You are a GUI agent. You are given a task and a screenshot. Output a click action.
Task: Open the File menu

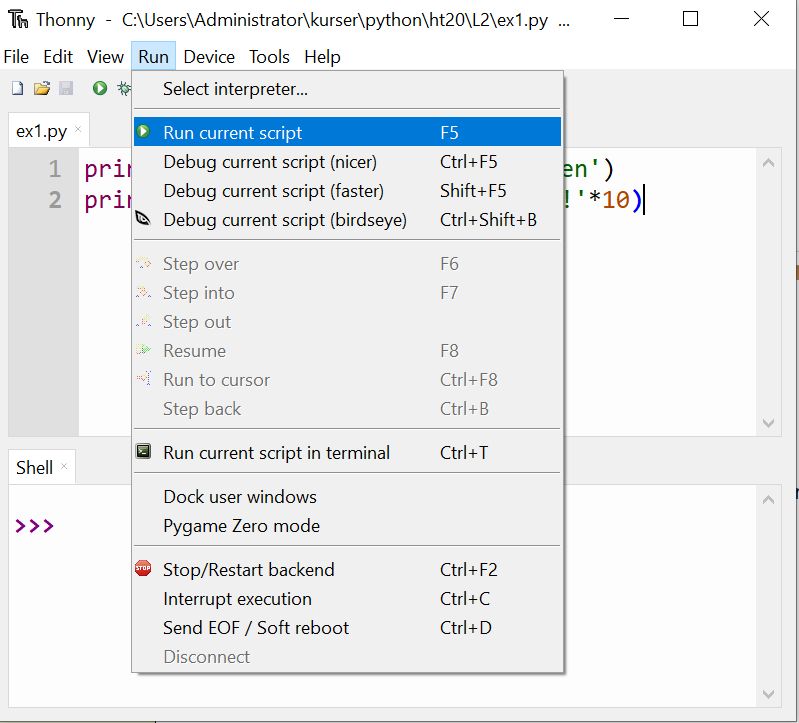tap(16, 57)
